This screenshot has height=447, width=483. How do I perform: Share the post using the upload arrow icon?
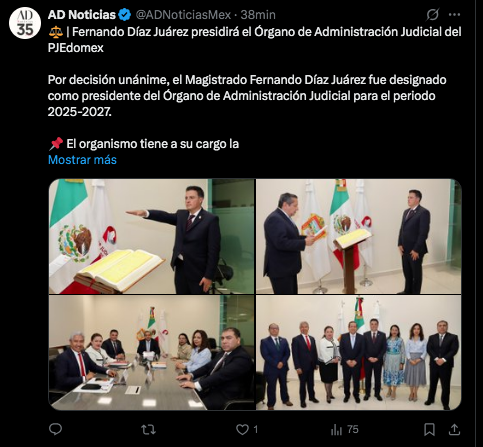(454, 430)
